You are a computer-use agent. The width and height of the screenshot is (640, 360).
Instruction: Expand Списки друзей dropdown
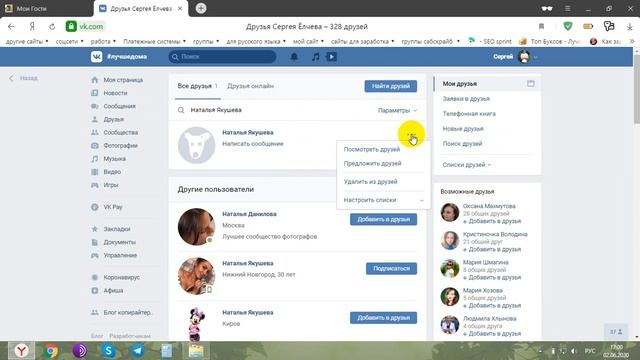pyautogui.click(x=467, y=165)
